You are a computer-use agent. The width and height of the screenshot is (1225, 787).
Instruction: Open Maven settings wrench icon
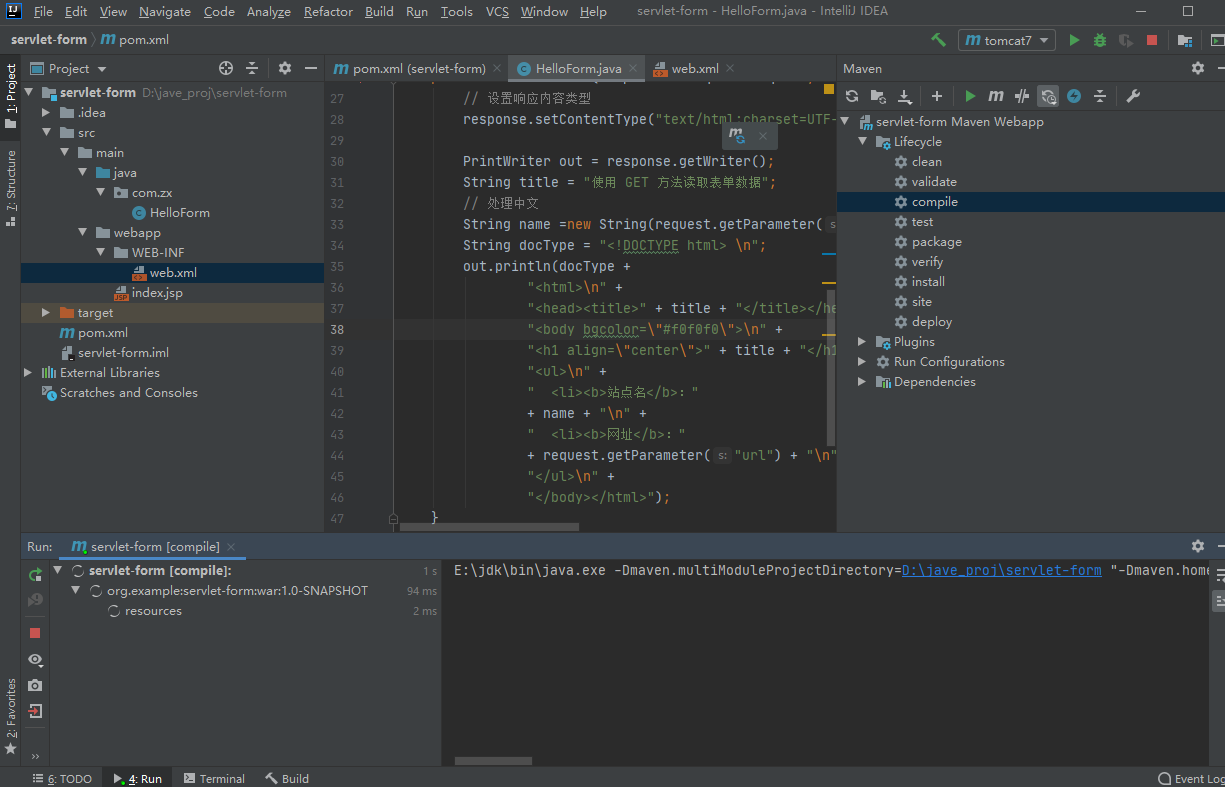tap(1133, 96)
